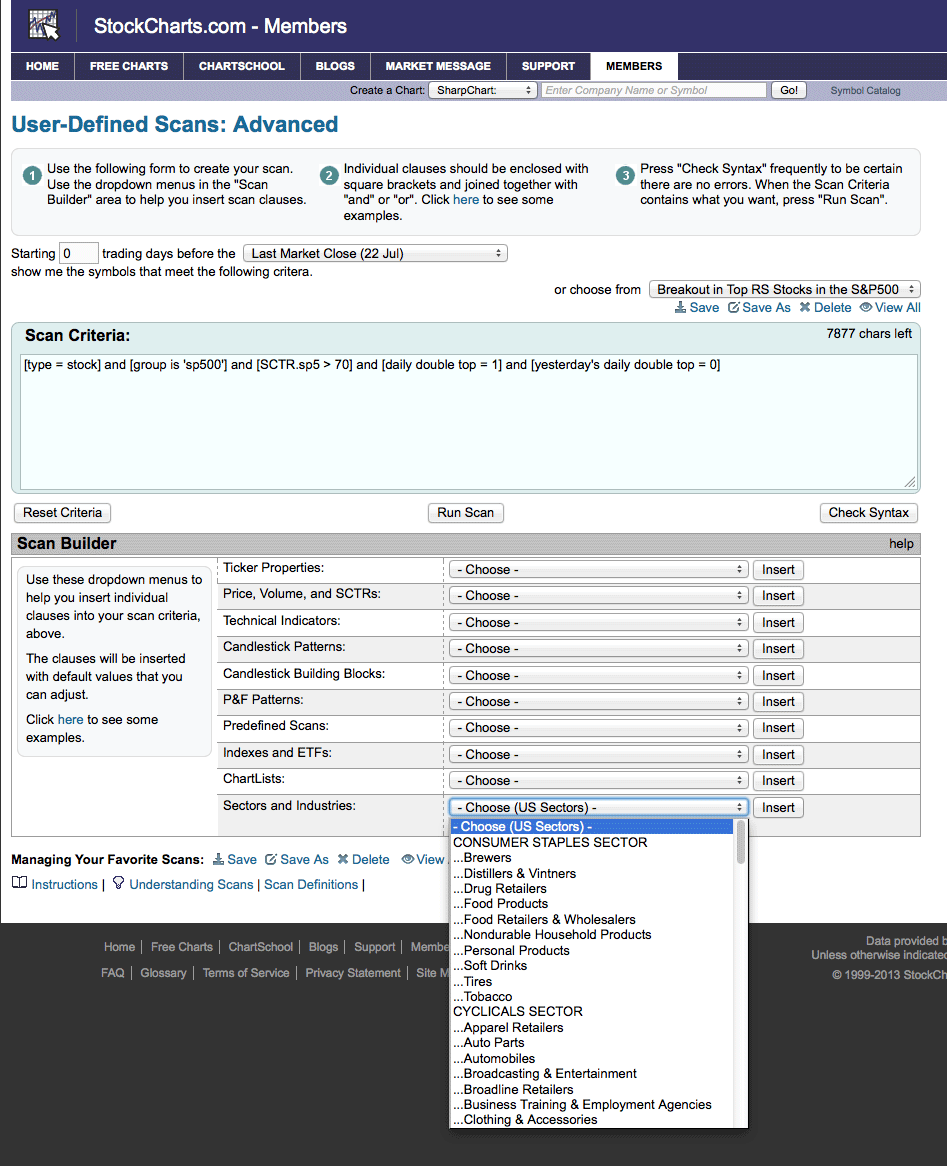Select CYCLICALS SECTOR option

[x=518, y=1011]
